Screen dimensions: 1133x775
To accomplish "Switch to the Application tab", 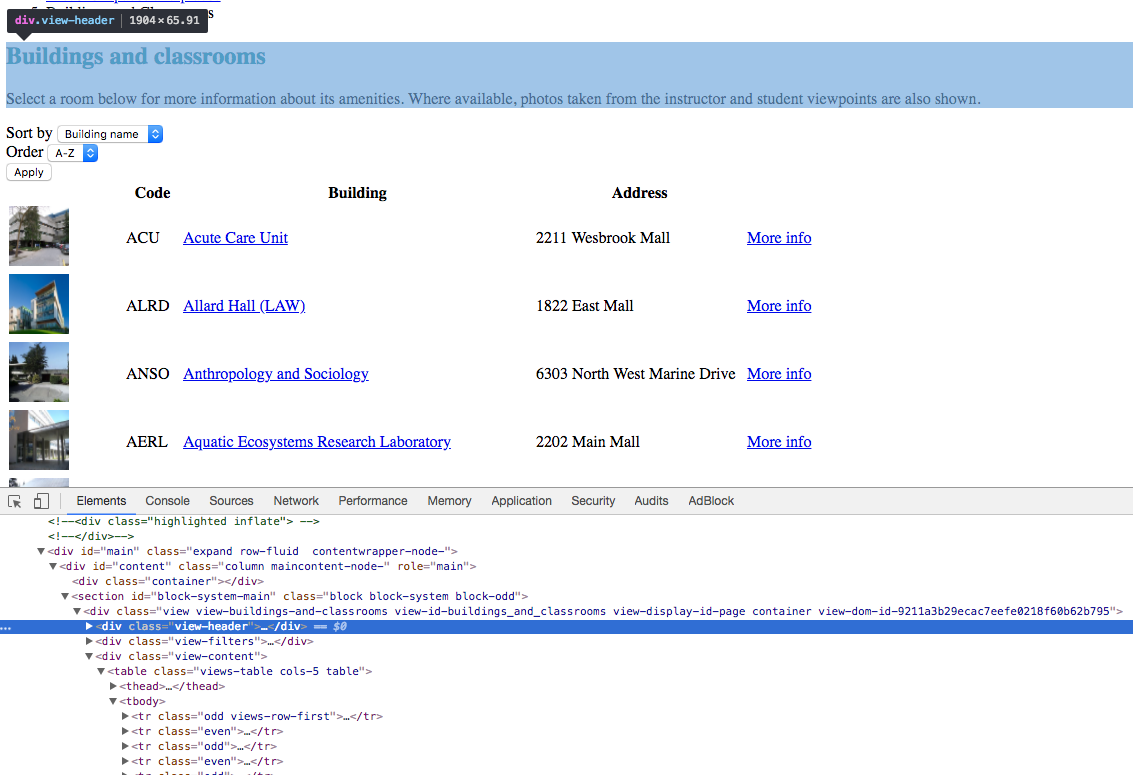I will pyautogui.click(x=521, y=501).
